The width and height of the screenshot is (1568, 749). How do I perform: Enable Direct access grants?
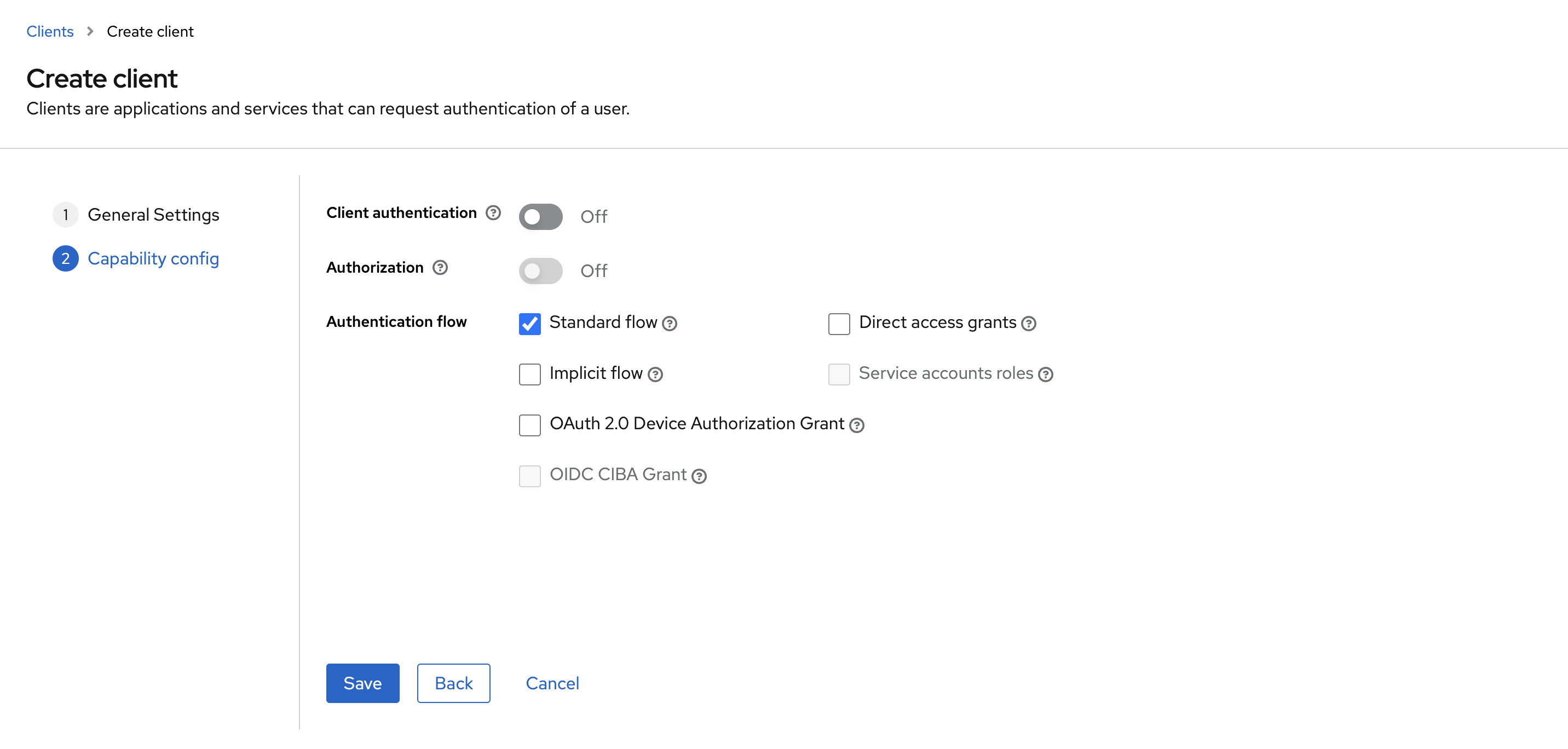pos(839,324)
